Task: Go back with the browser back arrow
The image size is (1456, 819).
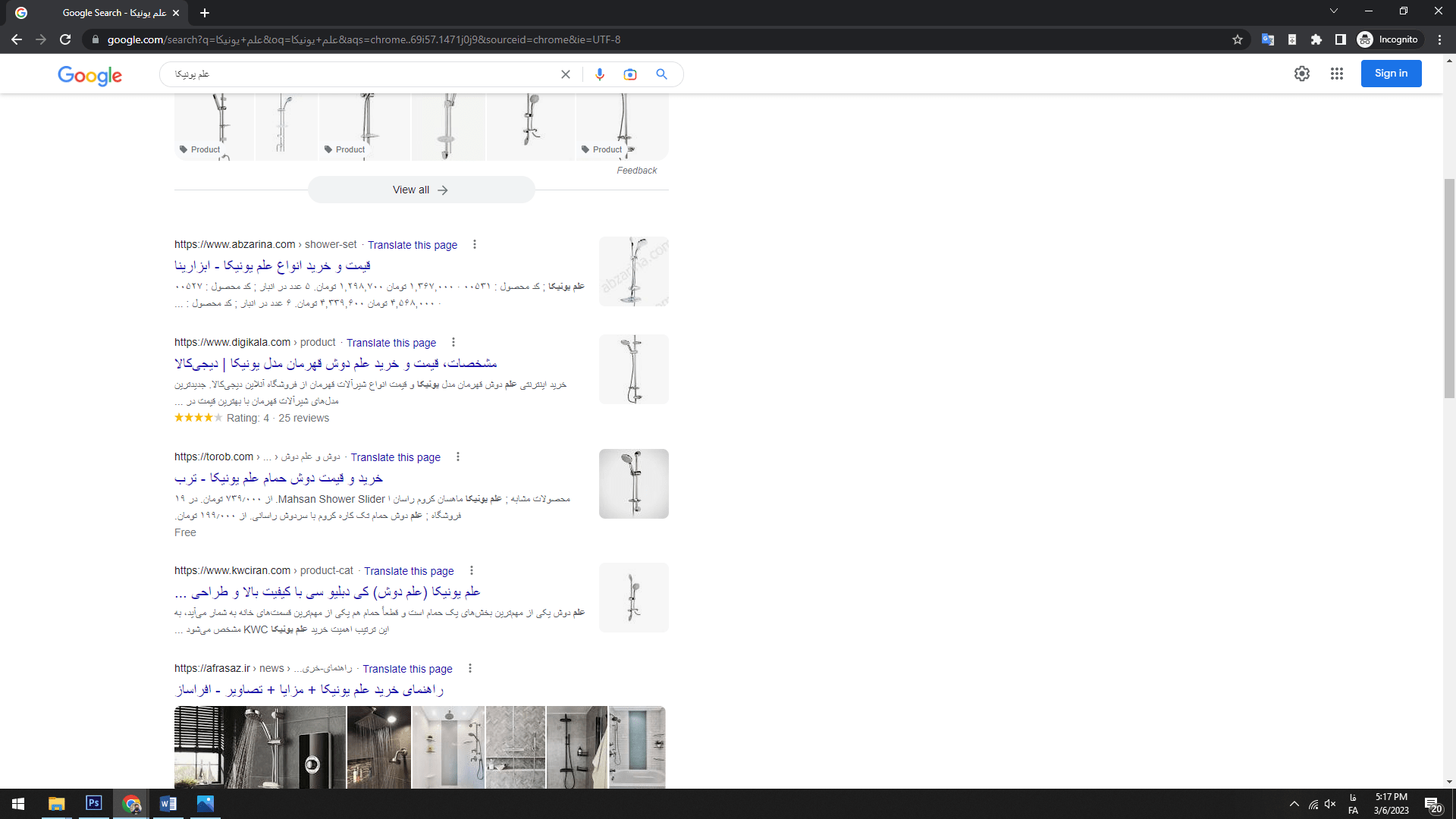Action: tap(17, 39)
